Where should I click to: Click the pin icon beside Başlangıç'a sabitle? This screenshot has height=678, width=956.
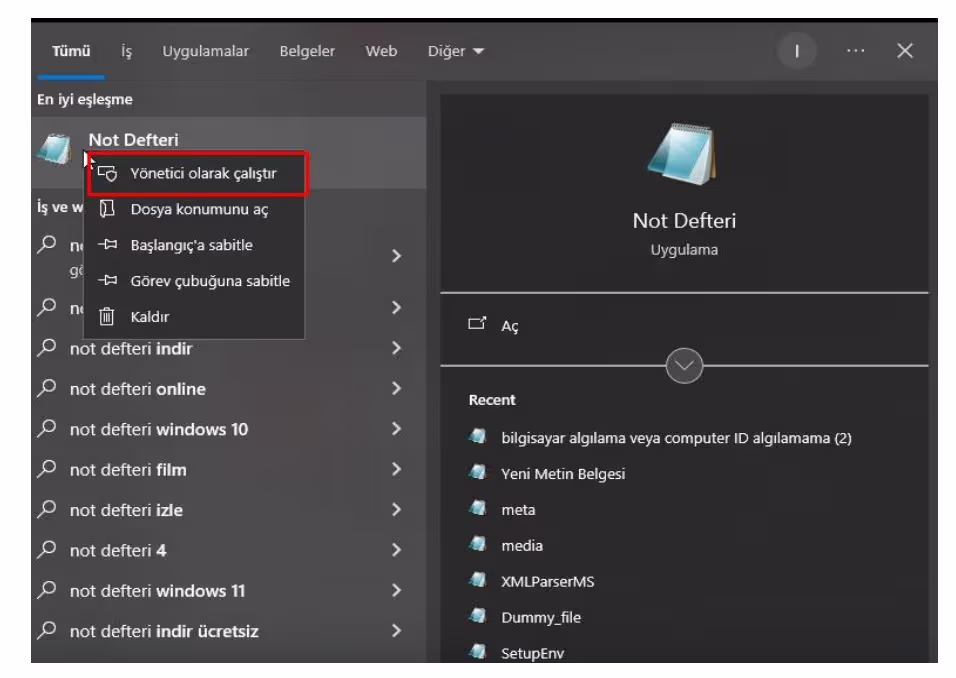107,245
